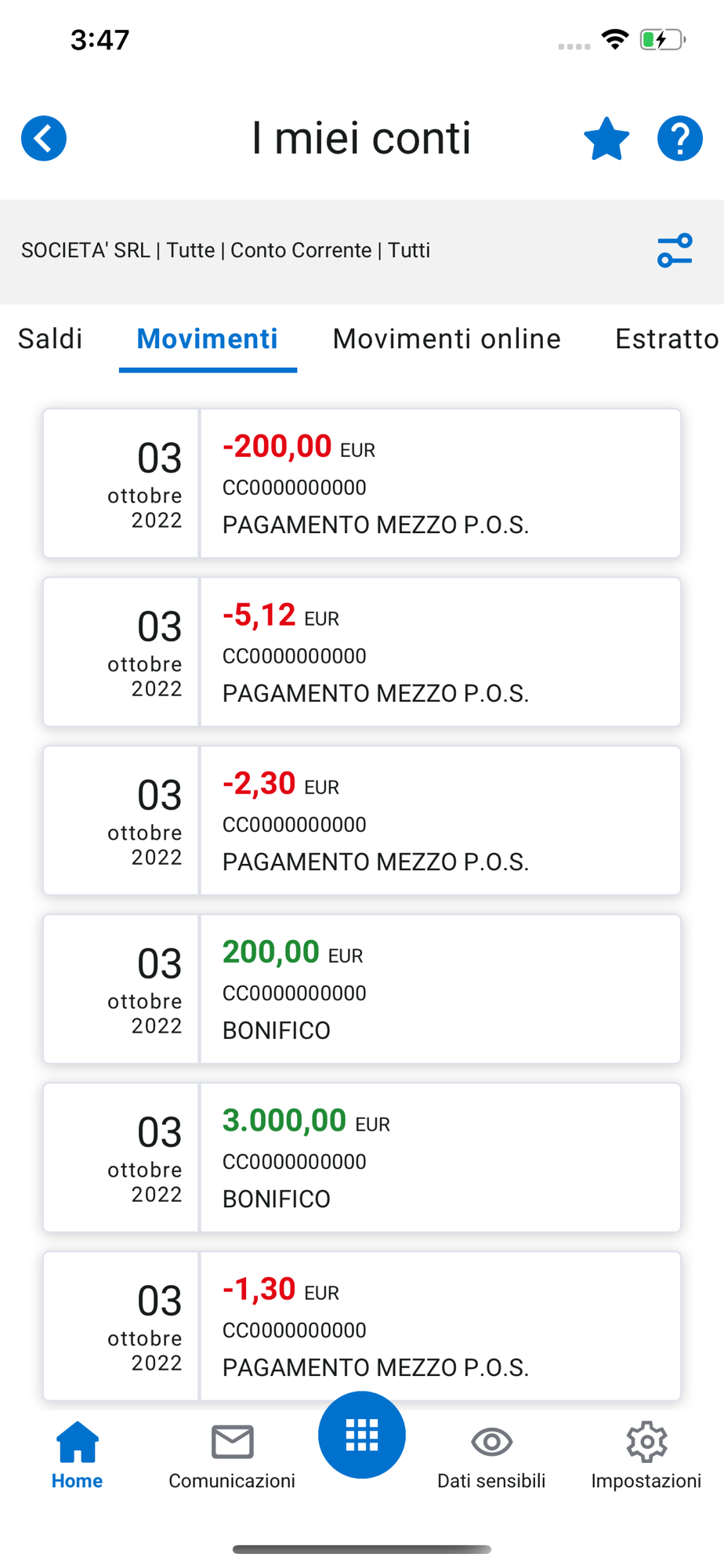The width and height of the screenshot is (724, 1568).
Task: Tap the blue back arrow button
Action: 44,139
